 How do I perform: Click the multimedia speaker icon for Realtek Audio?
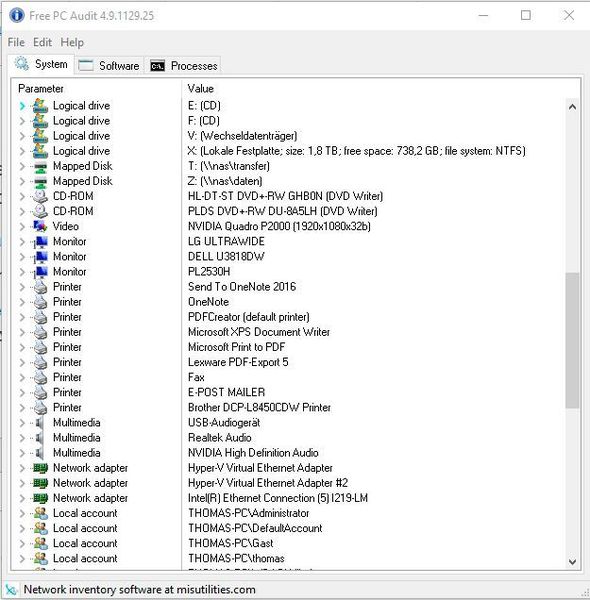pyautogui.click(x=39, y=438)
